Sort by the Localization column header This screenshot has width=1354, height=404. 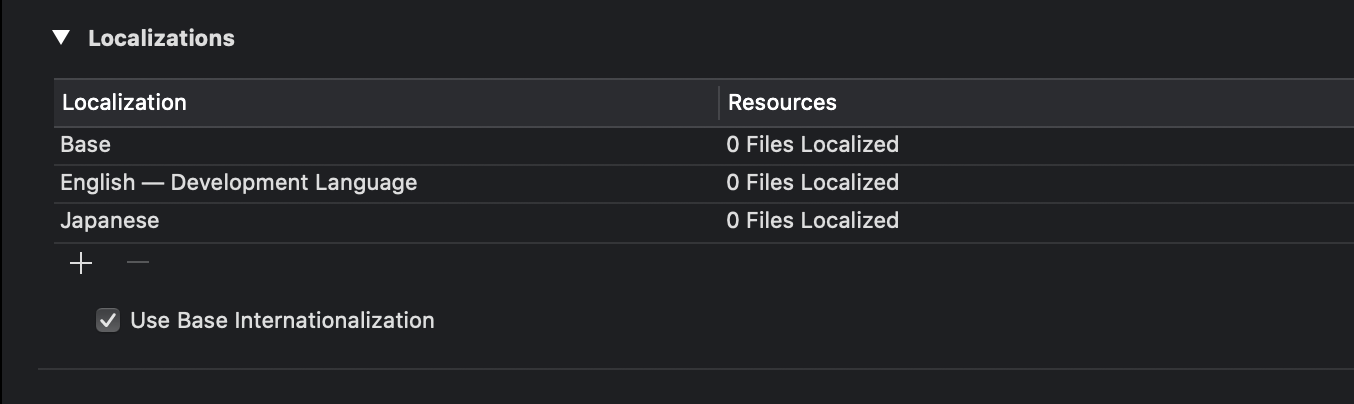124,102
